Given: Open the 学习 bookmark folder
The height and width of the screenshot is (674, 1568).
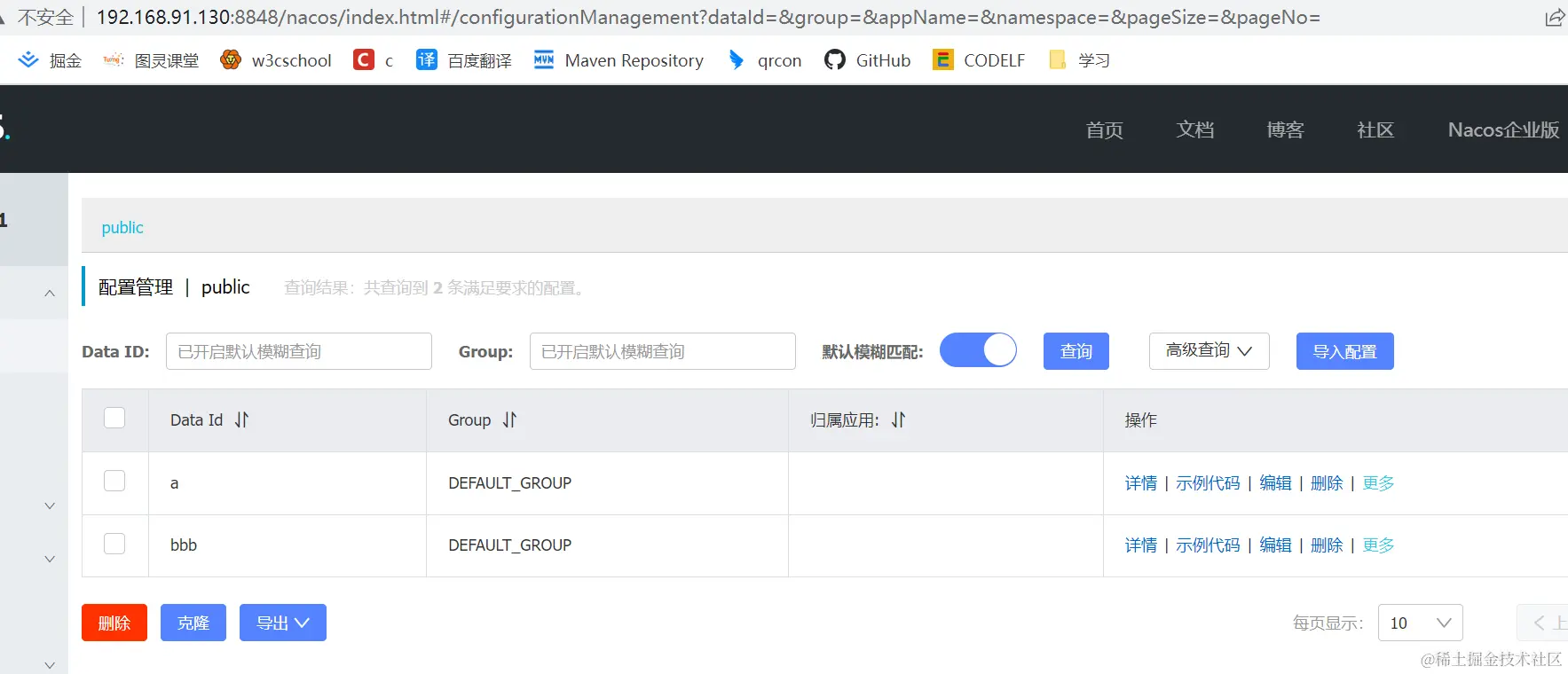Looking at the screenshot, I should pos(1079,60).
